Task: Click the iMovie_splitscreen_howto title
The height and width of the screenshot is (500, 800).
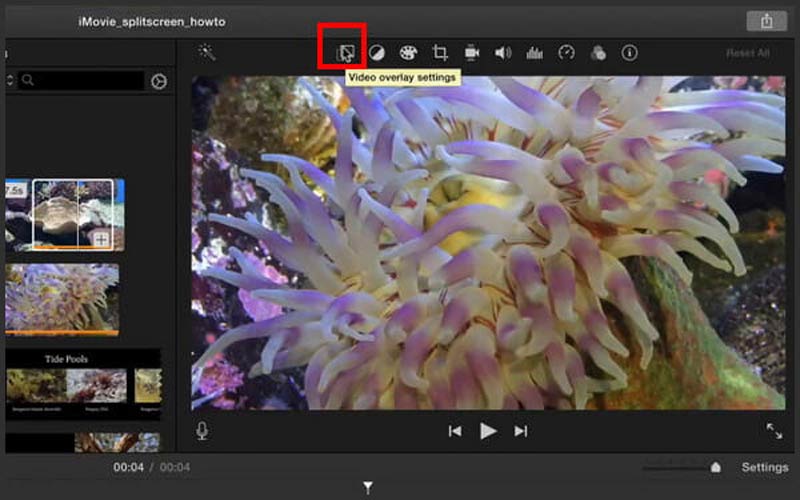Action: pos(152,22)
